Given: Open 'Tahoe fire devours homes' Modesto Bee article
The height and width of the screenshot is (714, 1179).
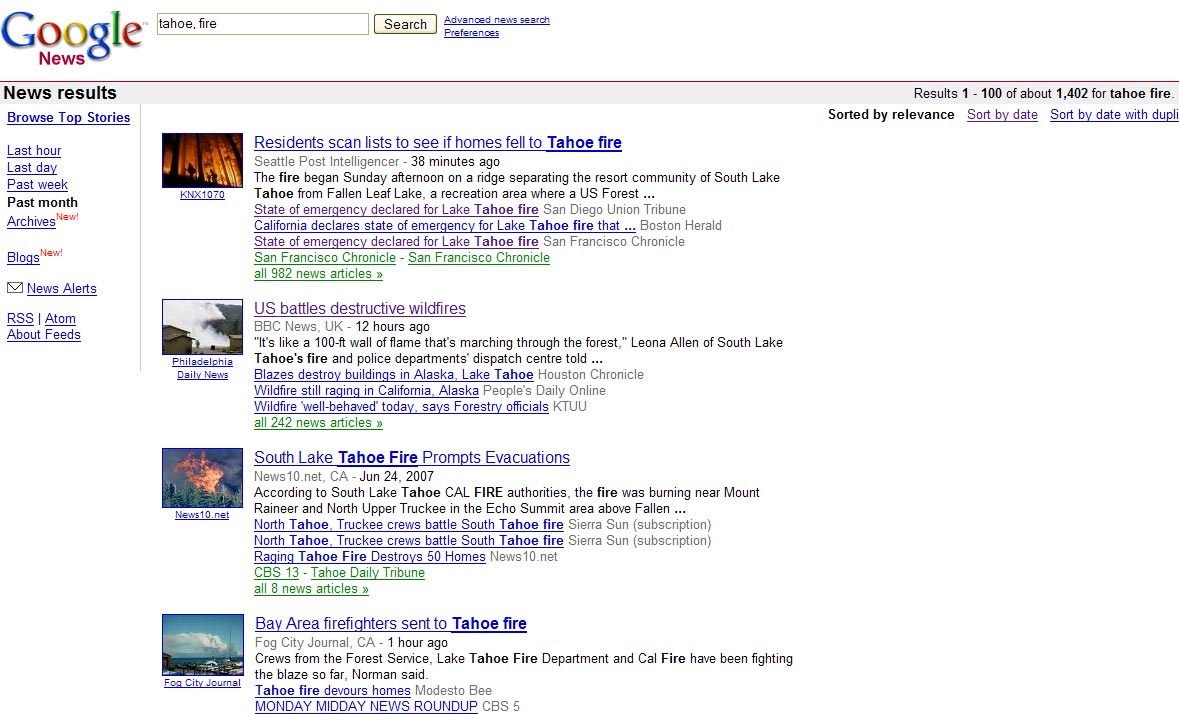Looking at the screenshot, I should [x=333, y=691].
